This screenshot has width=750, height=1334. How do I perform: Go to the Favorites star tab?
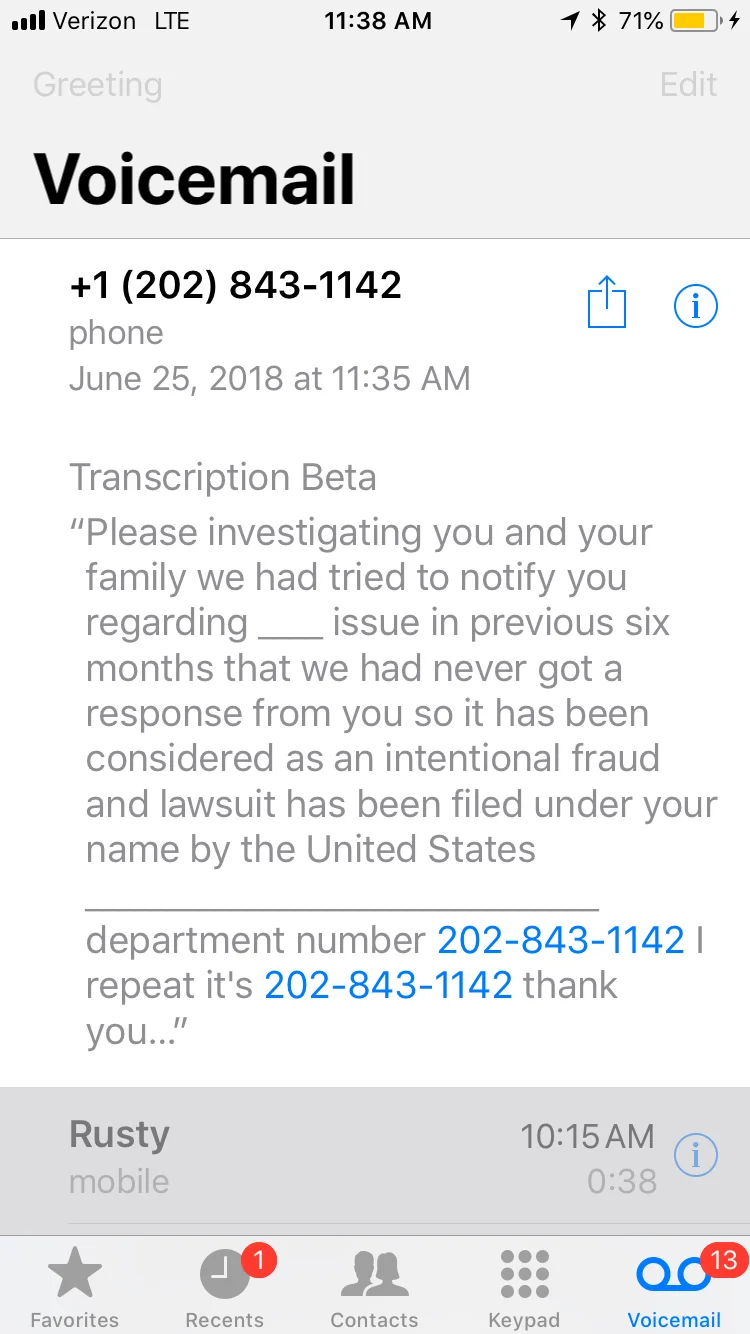[x=75, y=1288]
